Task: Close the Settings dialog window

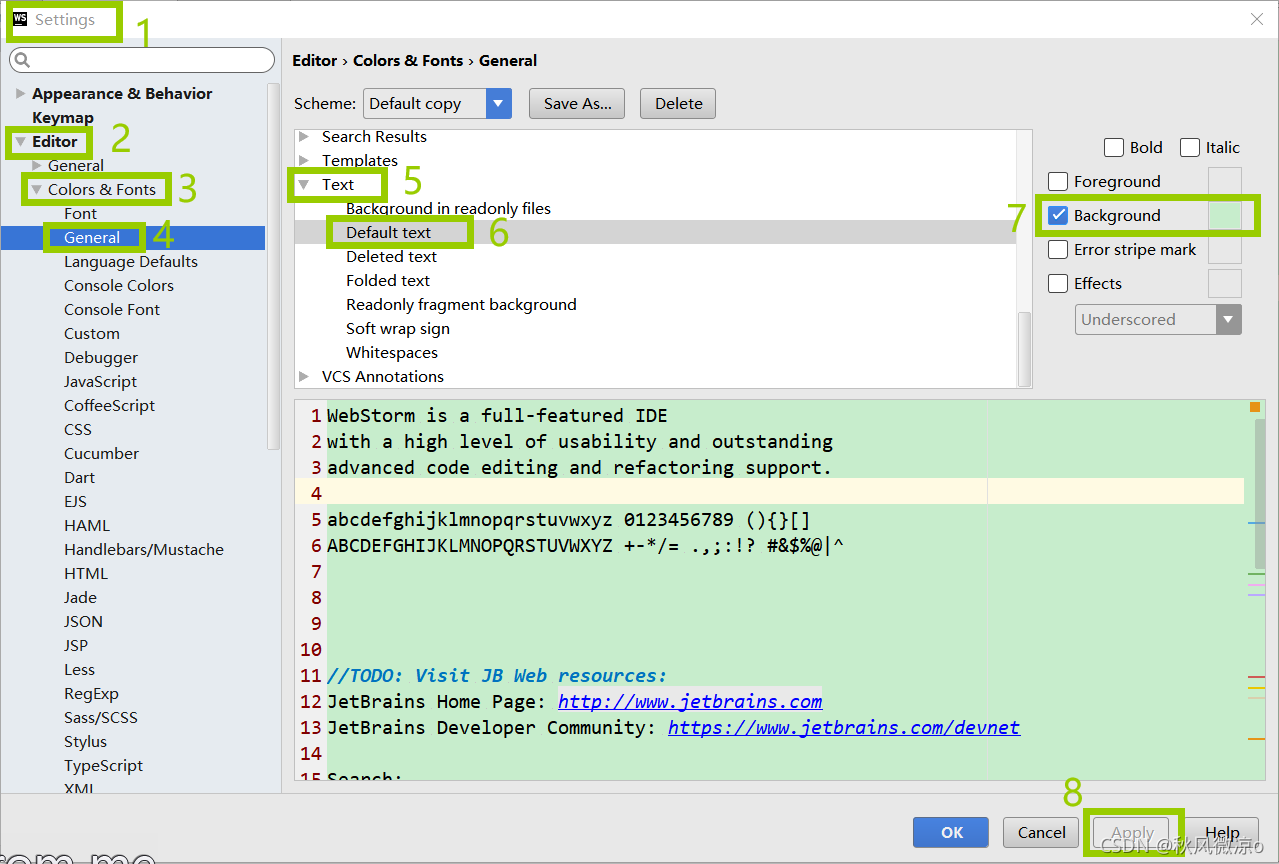Action: tap(1257, 19)
